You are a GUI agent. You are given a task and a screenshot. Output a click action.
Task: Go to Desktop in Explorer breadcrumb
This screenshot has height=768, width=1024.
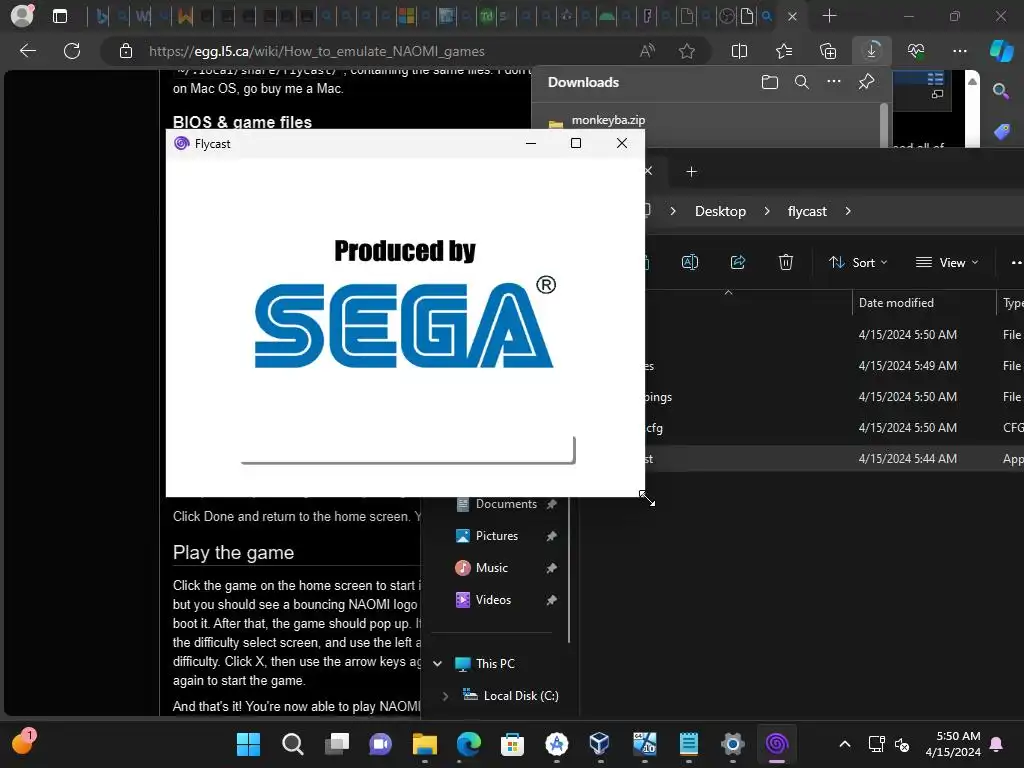pos(720,211)
